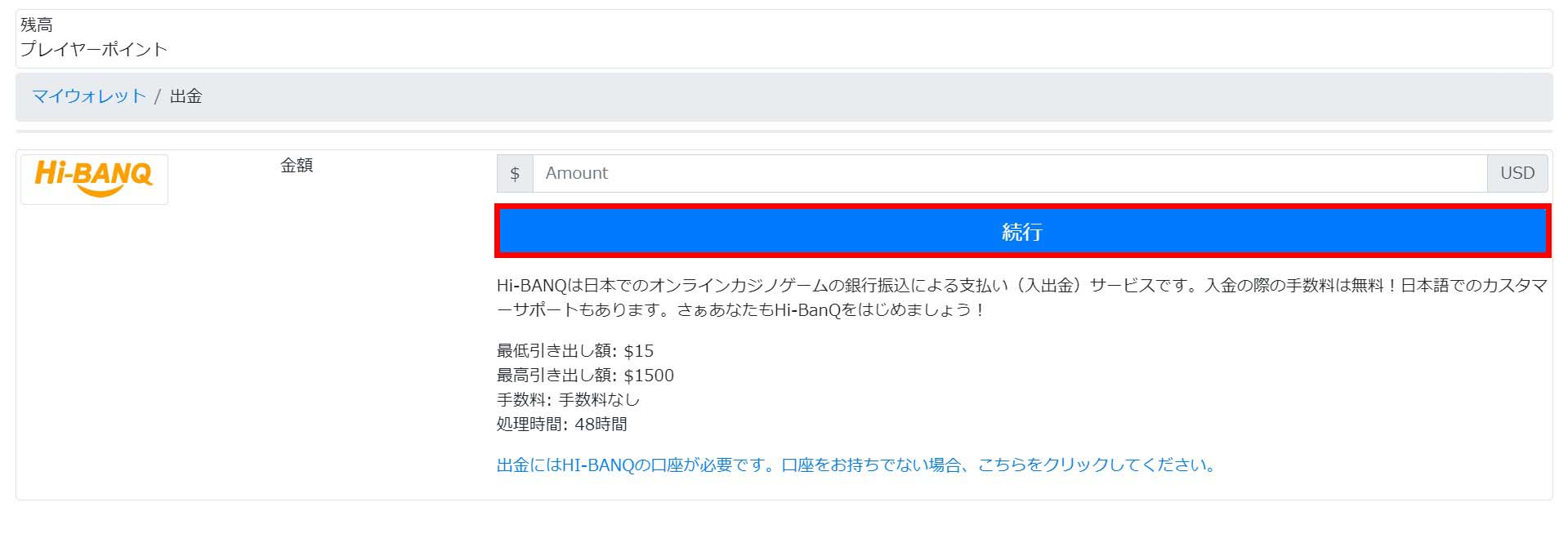The width and height of the screenshot is (1568, 547).
Task: Click the プレイヤーポイント text
Action: coord(94,49)
